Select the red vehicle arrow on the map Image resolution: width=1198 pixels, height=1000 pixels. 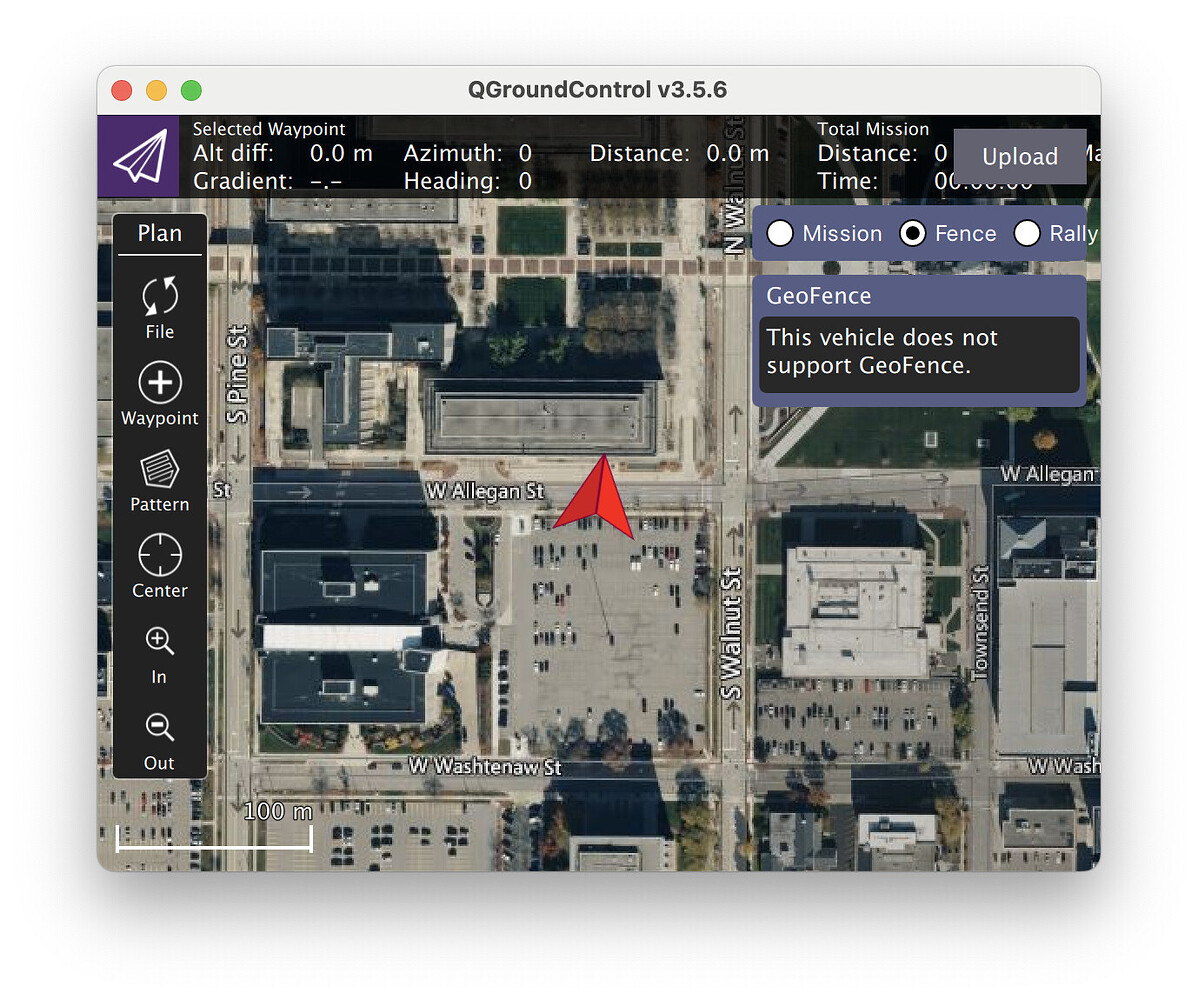click(x=597, y=497)
